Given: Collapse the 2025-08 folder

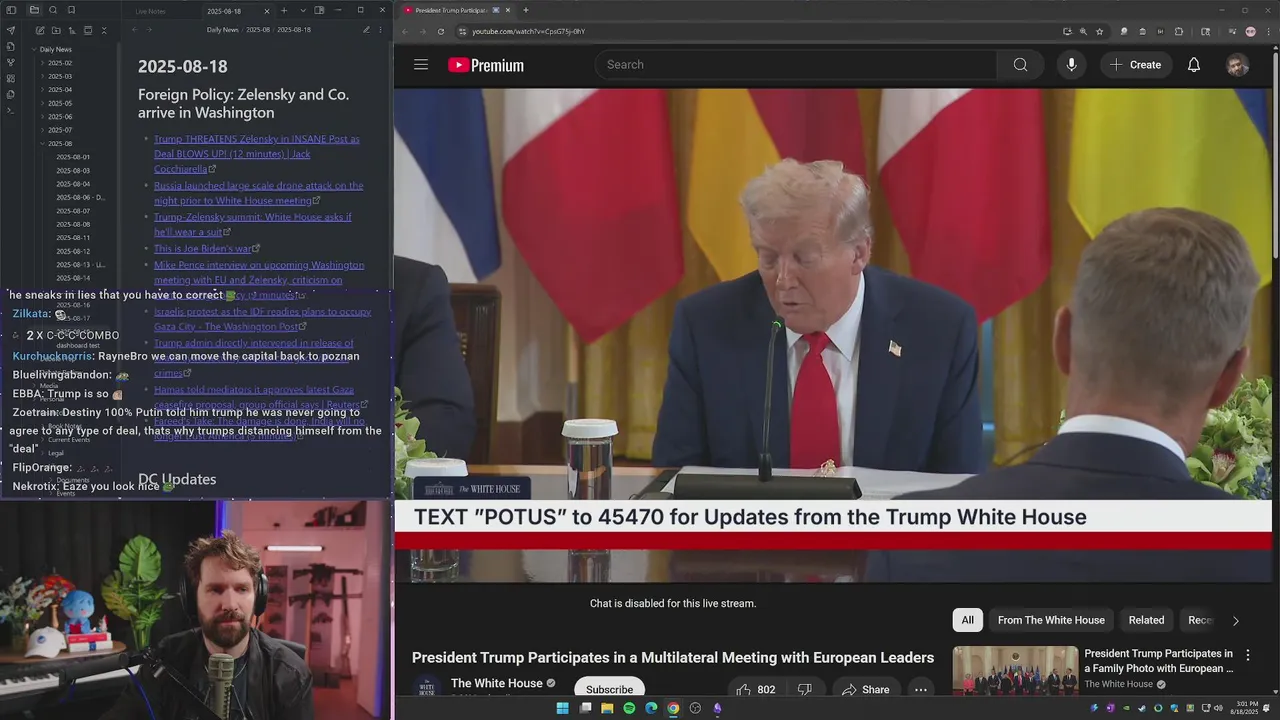Looking at the screenshot, I should point(60,144).
